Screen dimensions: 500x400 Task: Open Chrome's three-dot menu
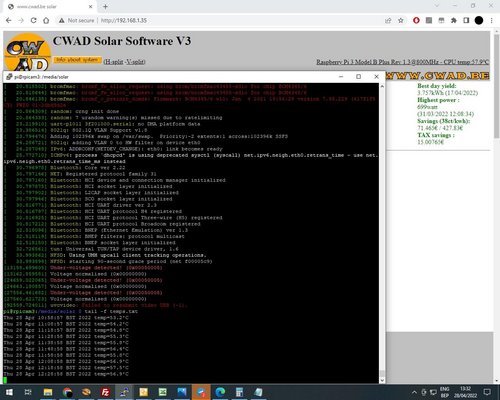492,20
